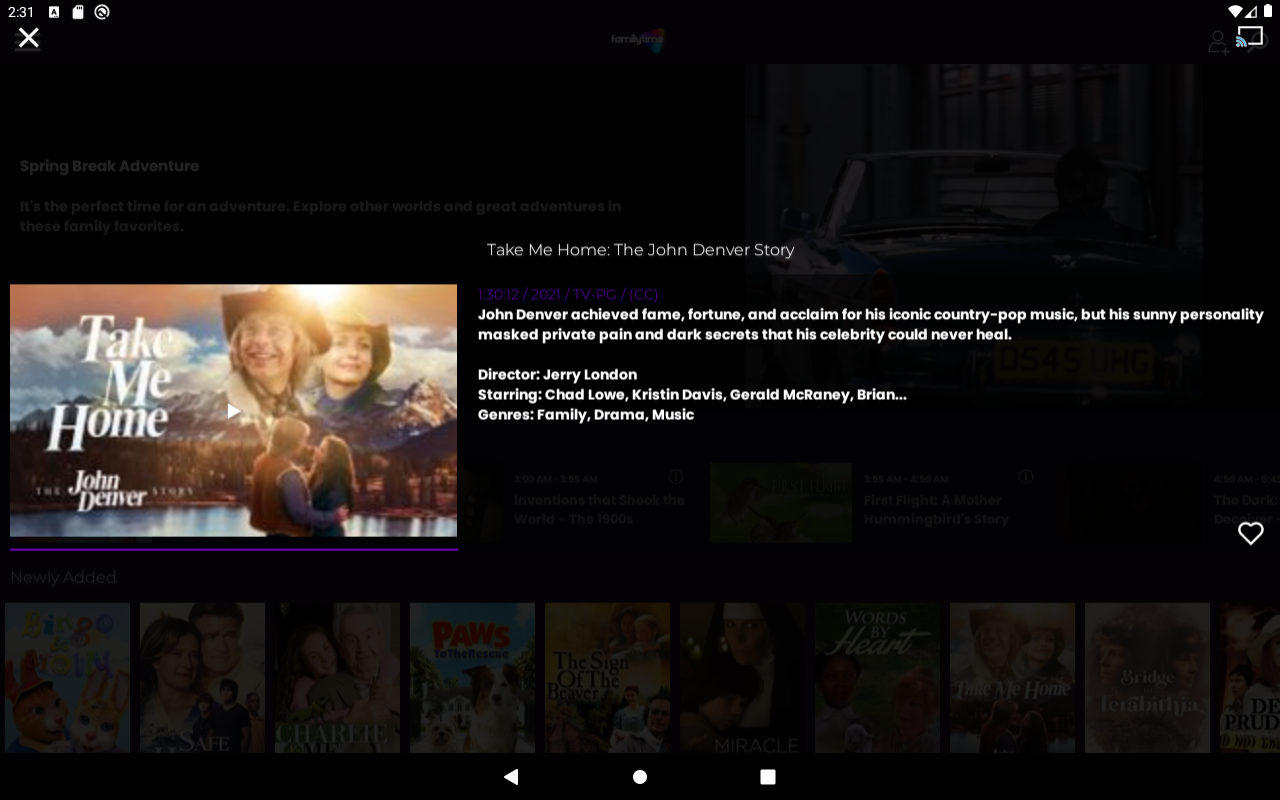Open Inventions that Shook the World listing
1280x800 pixels.
(599, 509)
